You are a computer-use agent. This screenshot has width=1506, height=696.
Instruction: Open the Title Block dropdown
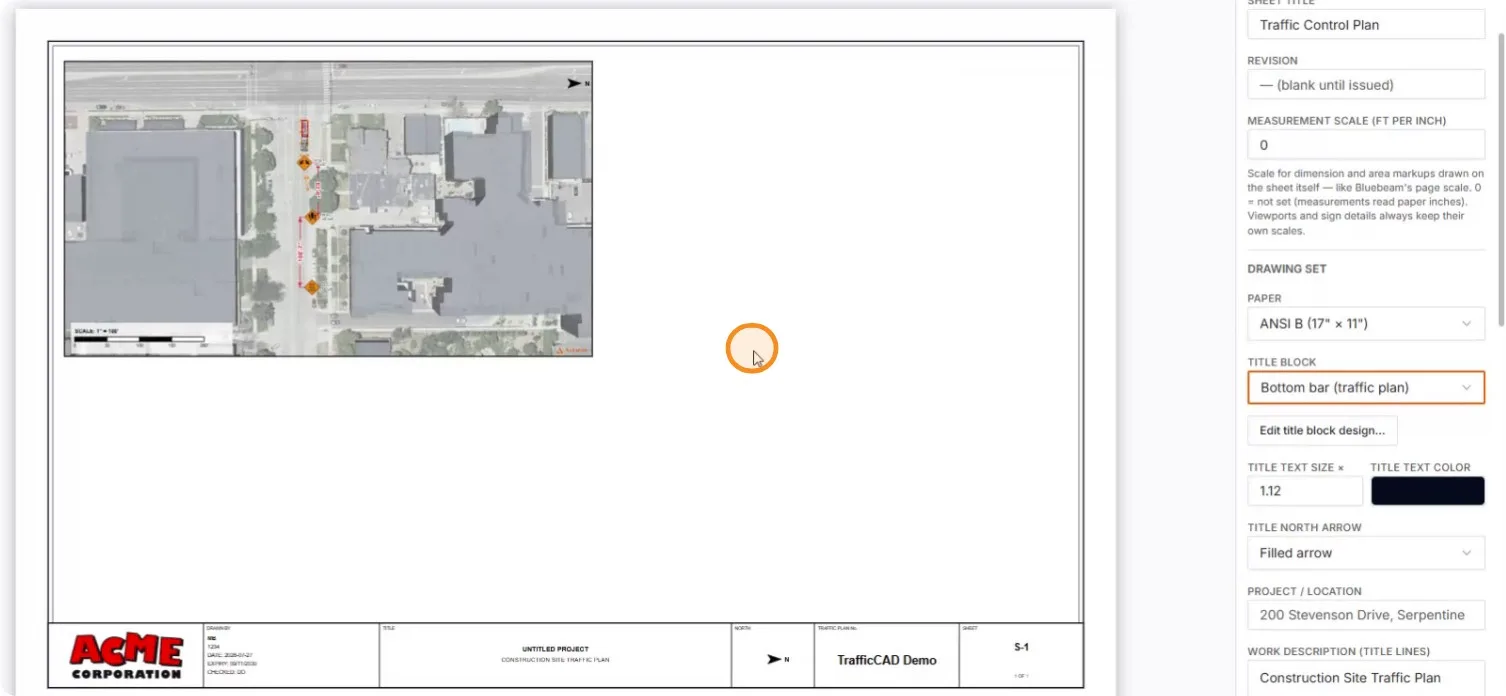click(1366, 387)
